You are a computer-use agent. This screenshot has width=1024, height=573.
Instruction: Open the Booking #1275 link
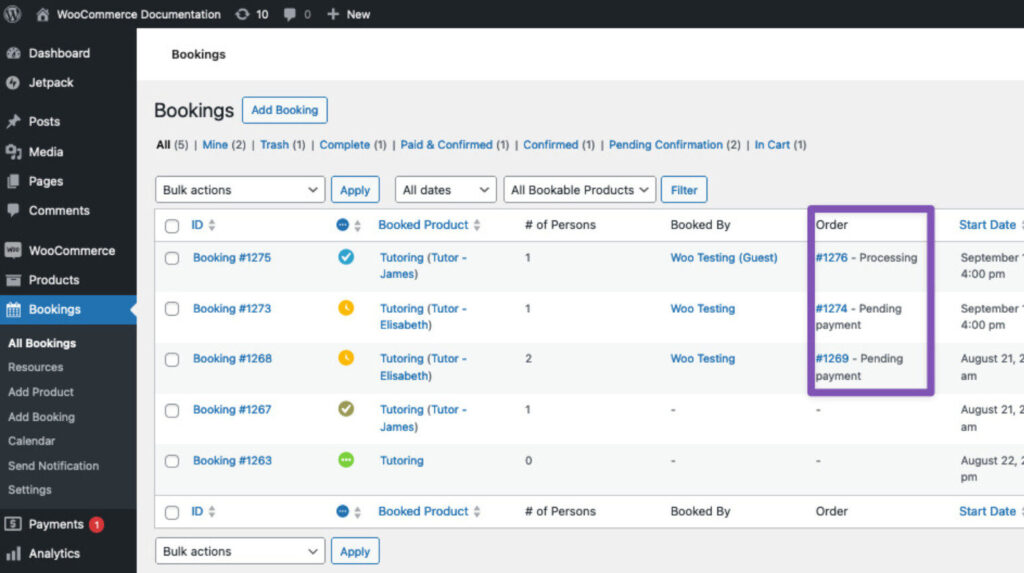pyautogui.click(x=232, y=257)
